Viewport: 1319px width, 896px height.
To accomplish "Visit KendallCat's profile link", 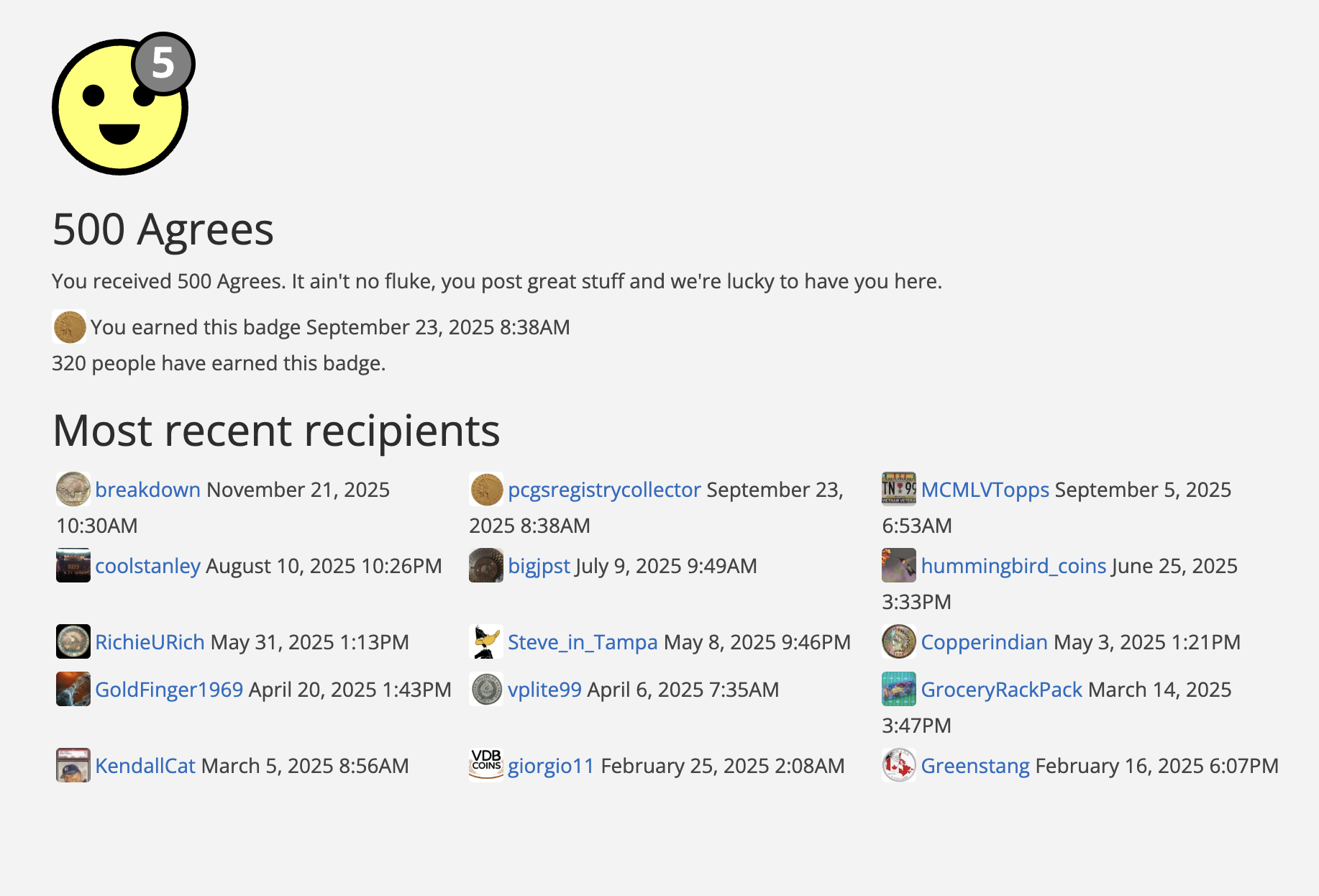I will (145, 766).
